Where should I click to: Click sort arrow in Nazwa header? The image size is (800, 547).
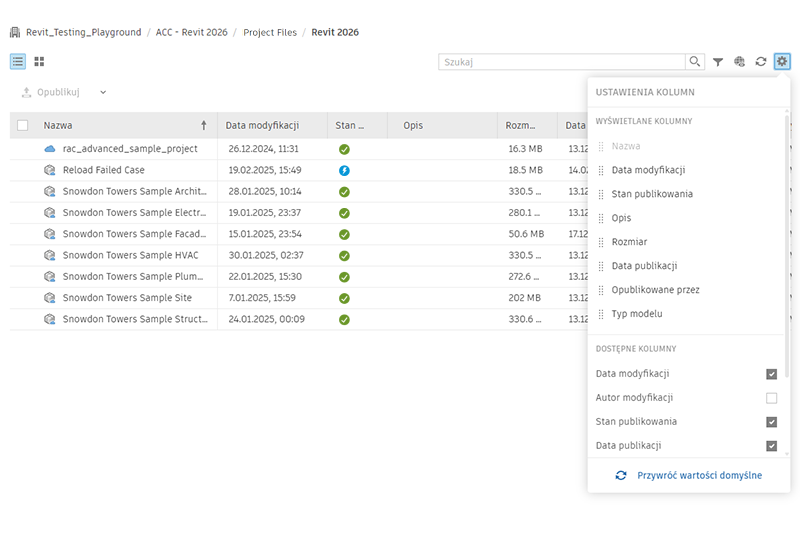point(204,125)
